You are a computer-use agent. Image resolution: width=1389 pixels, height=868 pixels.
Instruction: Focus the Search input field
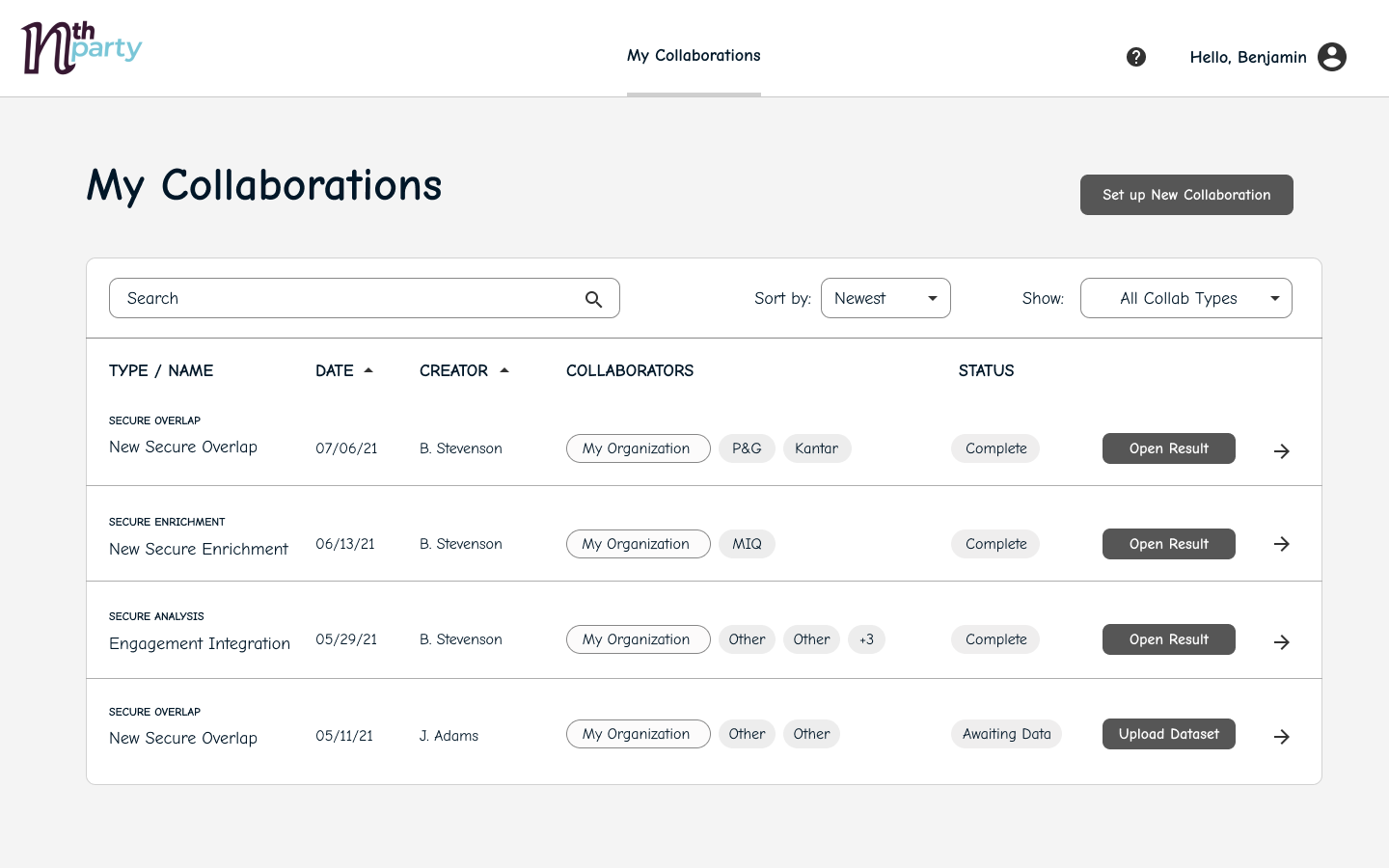pyautogui.click(x=347, y=298)
